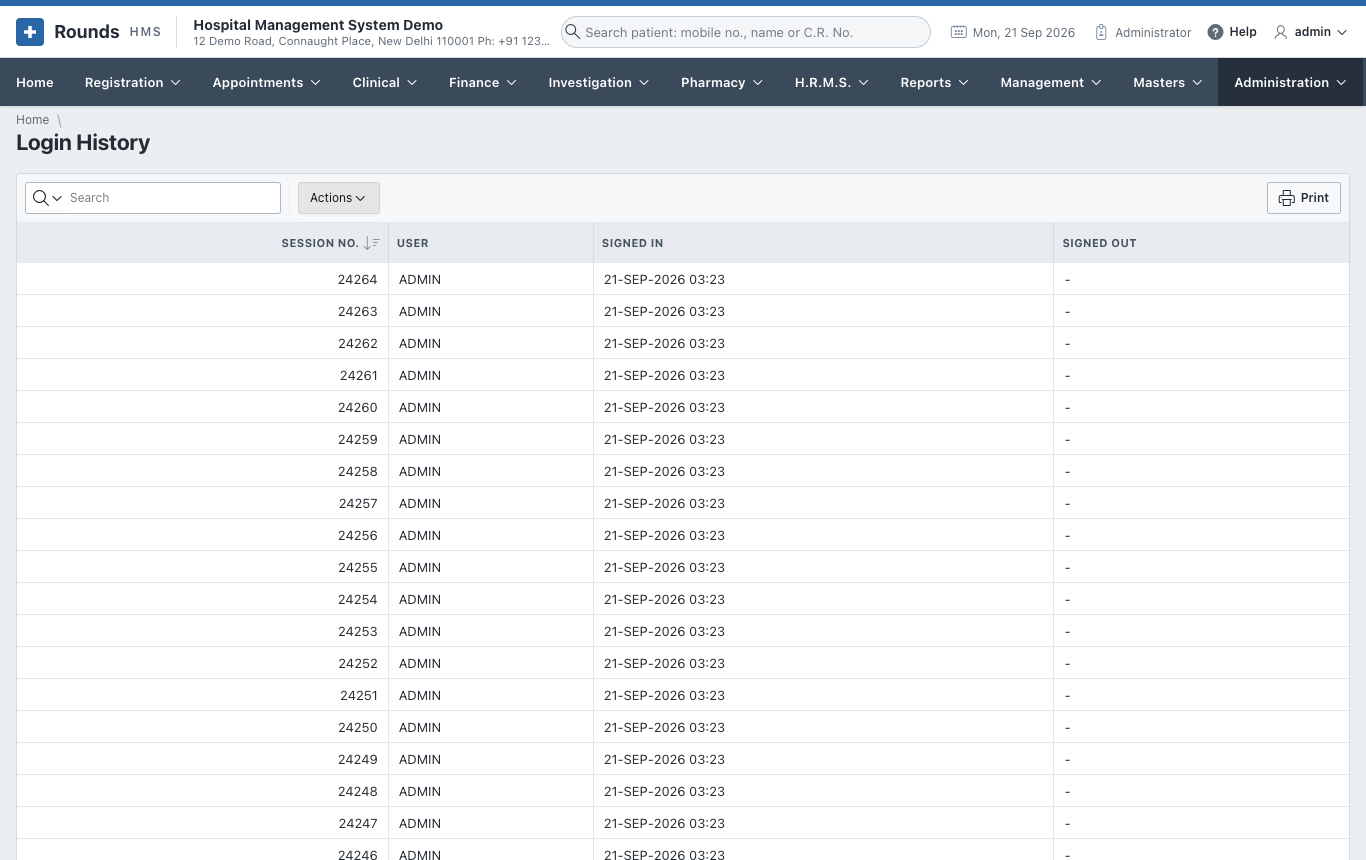Click the hospital address line text
1366x860 pixels.
click(x=371, y=42)
